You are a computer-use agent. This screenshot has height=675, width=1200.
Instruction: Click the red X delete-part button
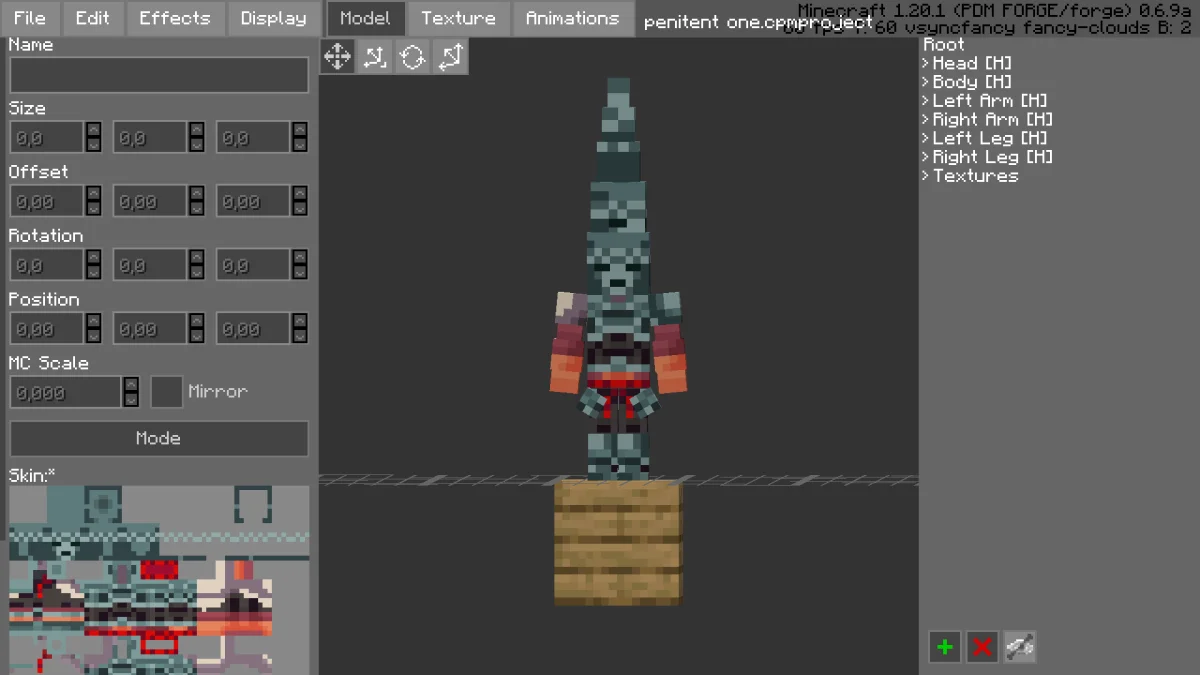(x=982, y=647)
